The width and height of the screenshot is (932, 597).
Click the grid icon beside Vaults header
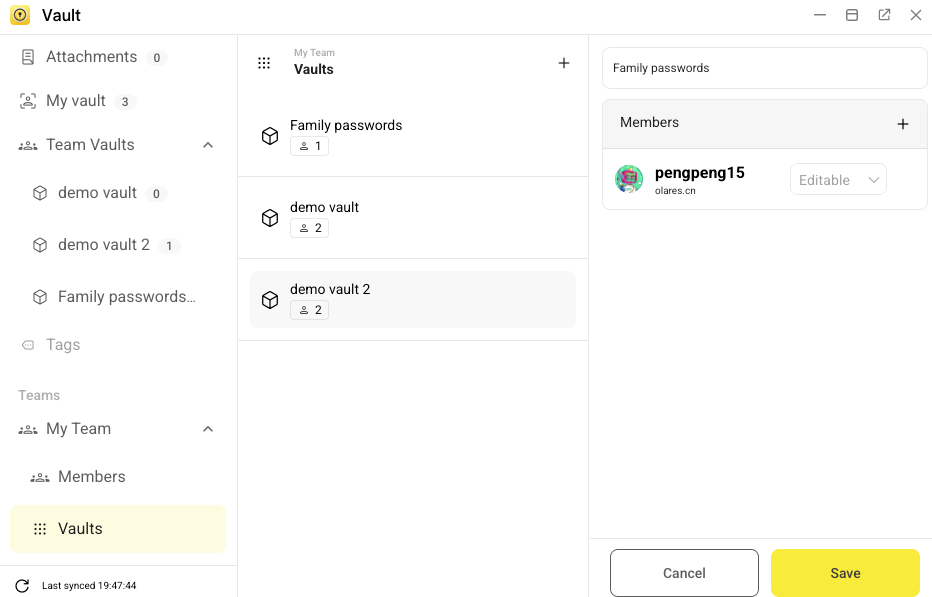click(264, 63)
